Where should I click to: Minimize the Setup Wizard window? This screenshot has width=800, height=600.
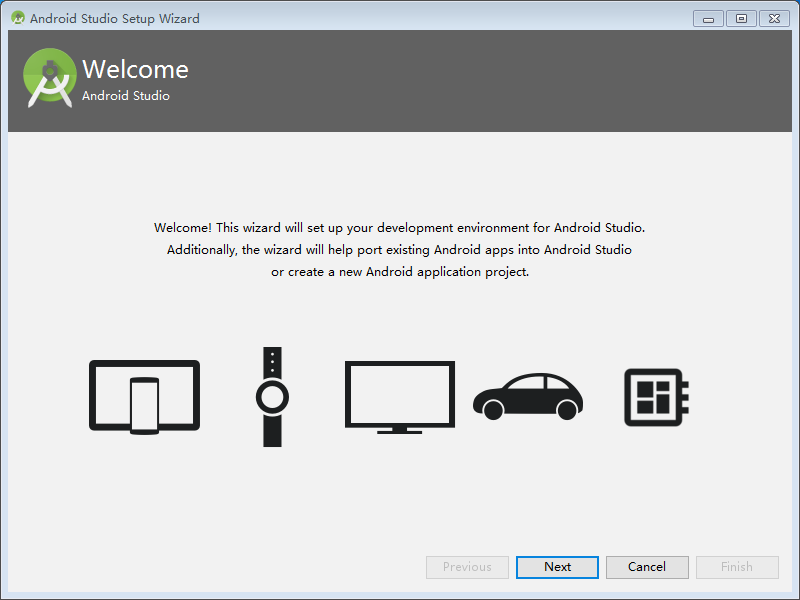click(x=708, y=19)
